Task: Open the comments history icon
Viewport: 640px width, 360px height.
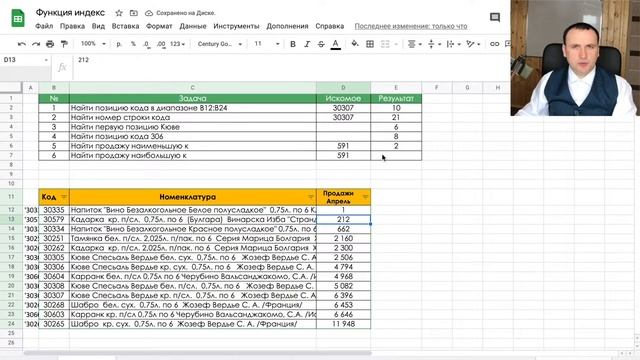Action: 495,17
